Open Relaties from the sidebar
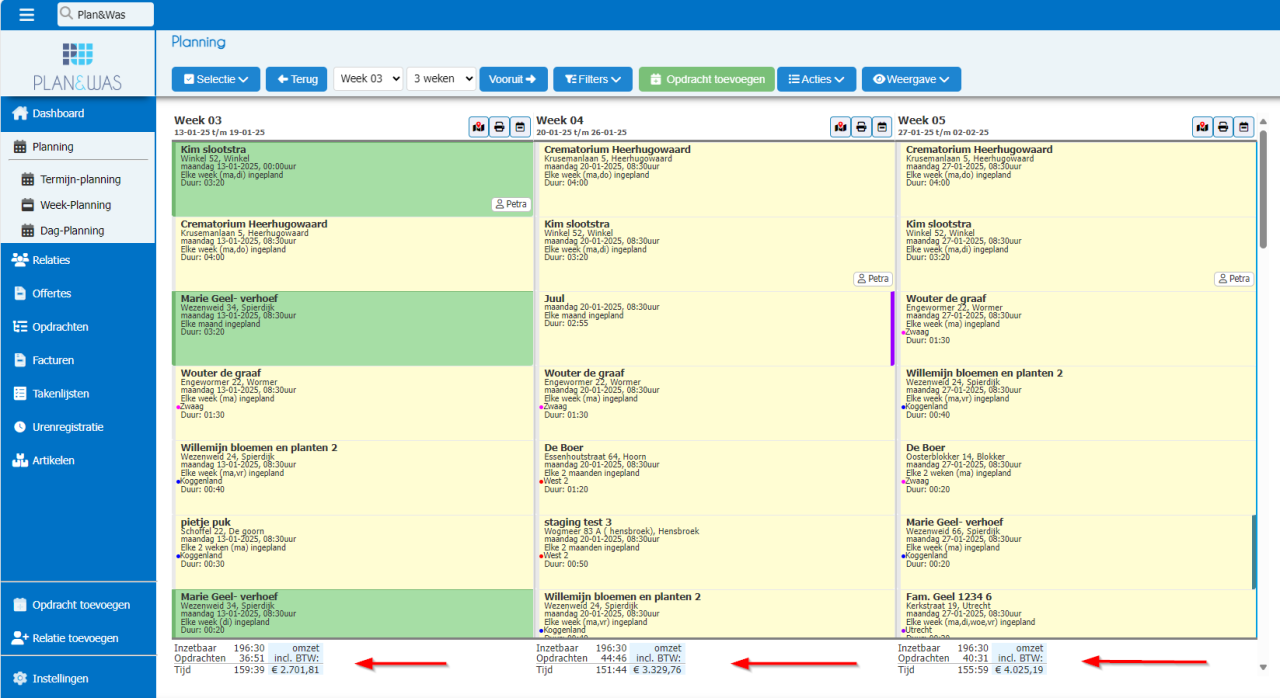 78,260
